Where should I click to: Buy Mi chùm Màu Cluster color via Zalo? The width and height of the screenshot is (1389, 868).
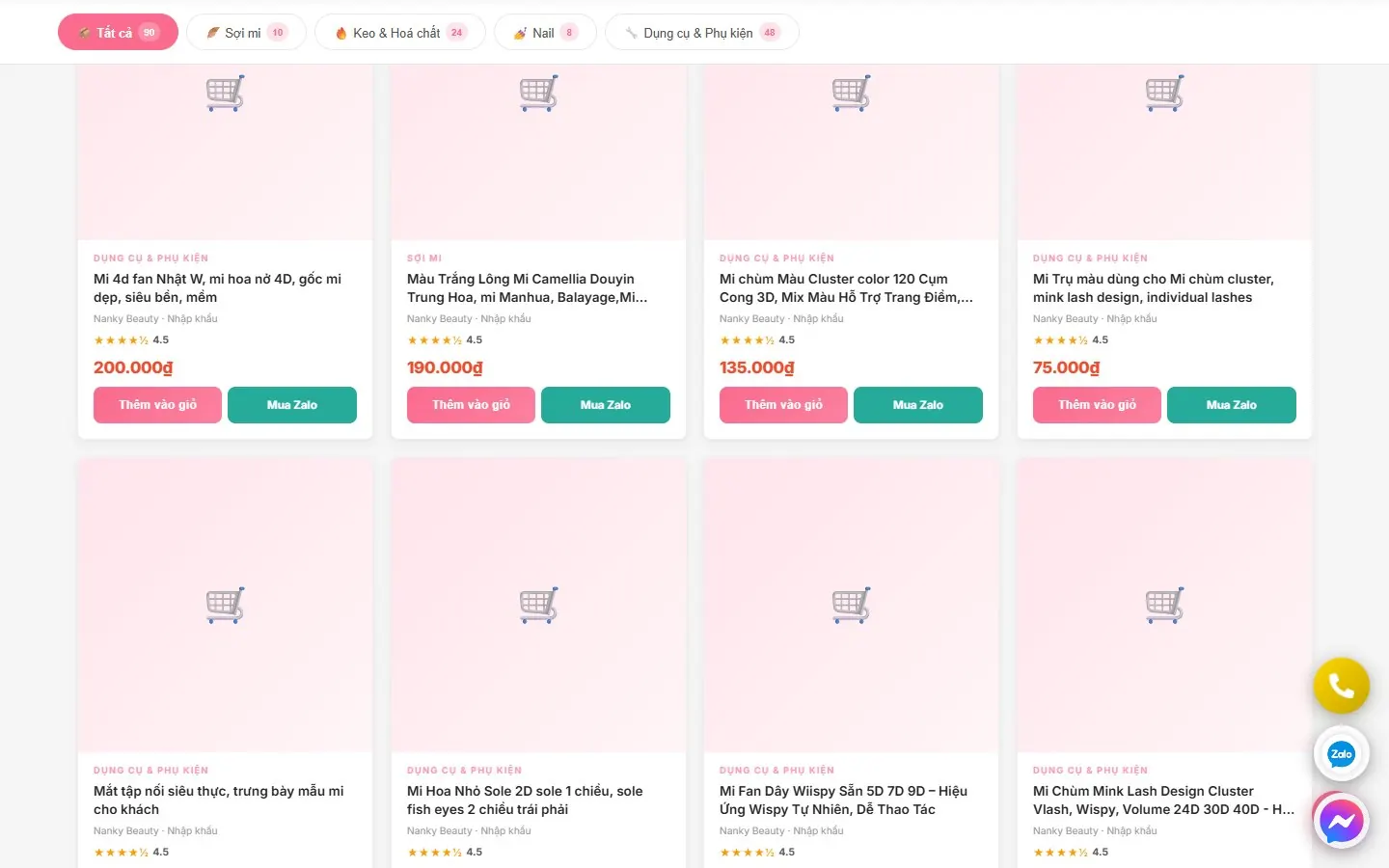tap(918, 405)
